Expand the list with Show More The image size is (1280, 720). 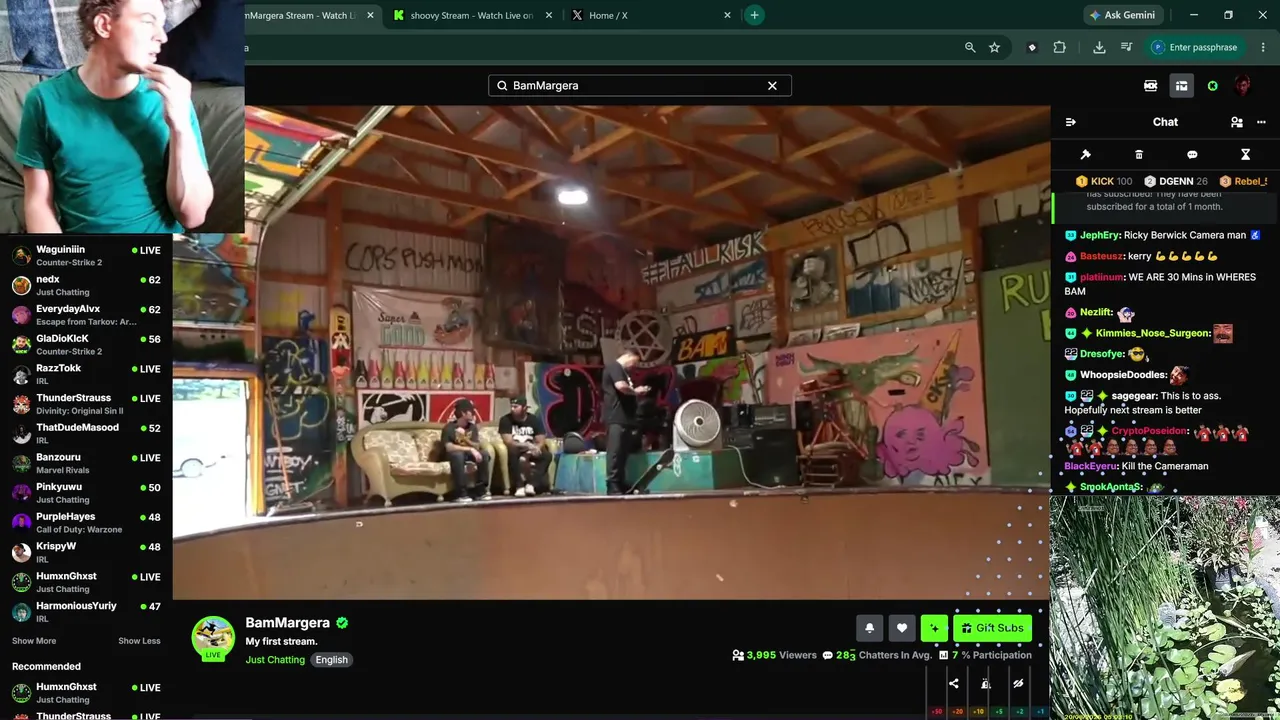[34, 641]
